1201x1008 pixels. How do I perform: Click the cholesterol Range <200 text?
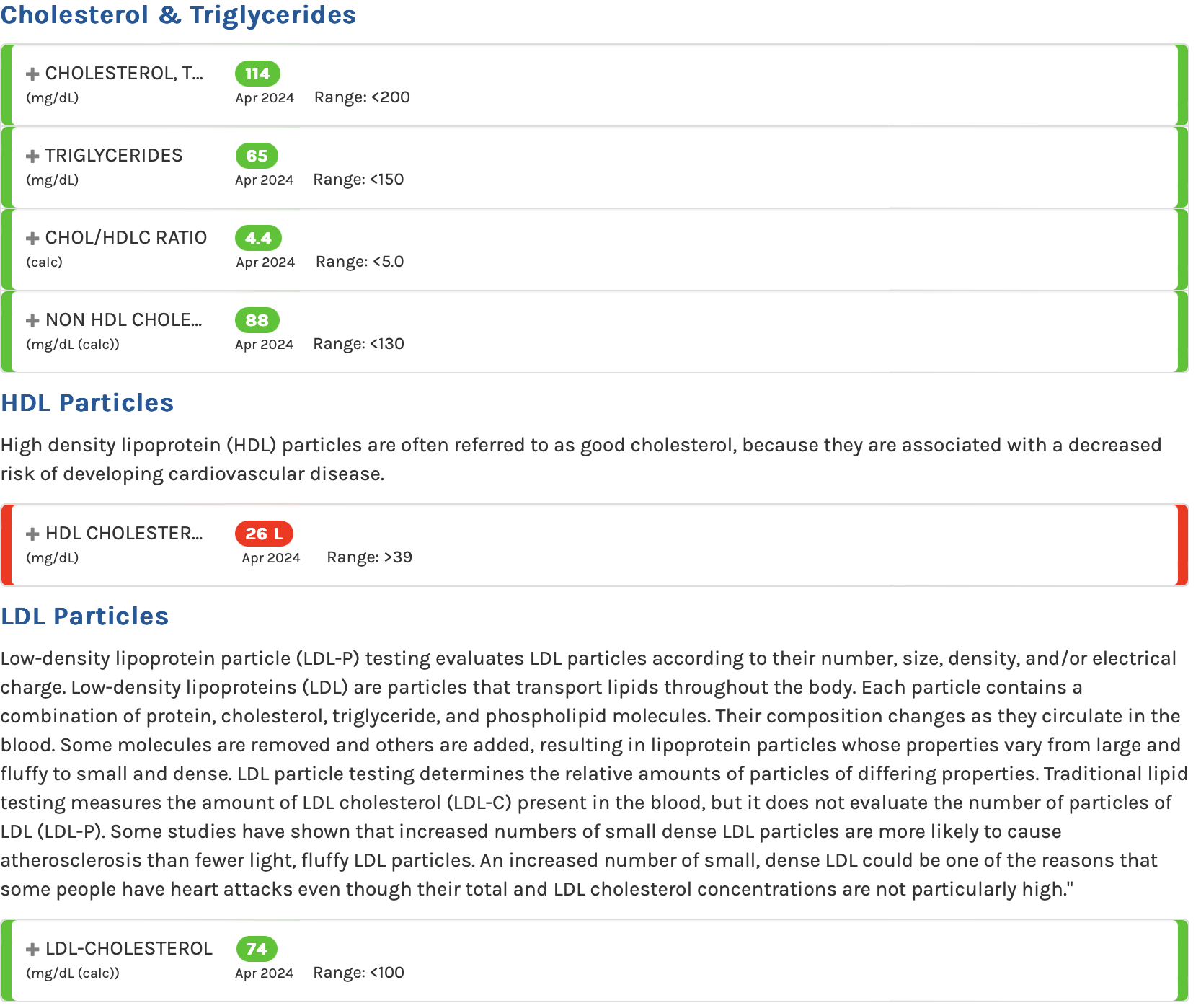click(362, 97)
